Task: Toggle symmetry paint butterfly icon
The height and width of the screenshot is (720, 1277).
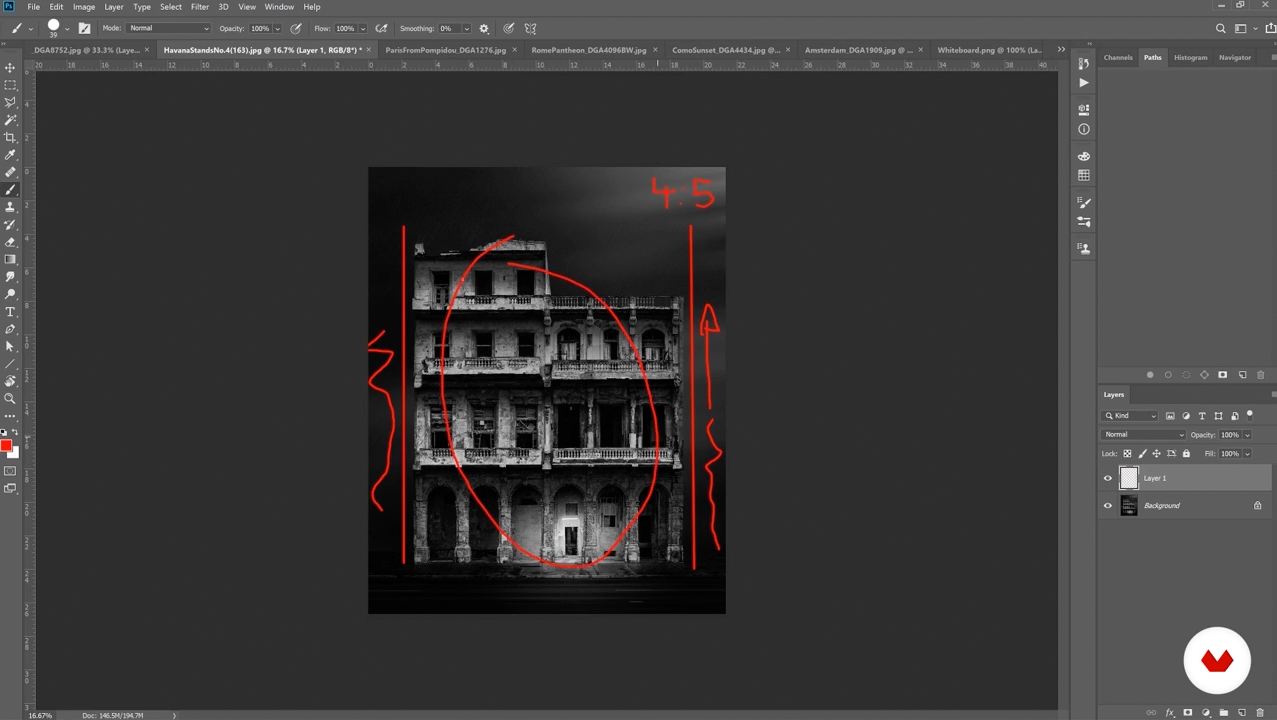Action: pyautogui.click(x=530, y=28)
